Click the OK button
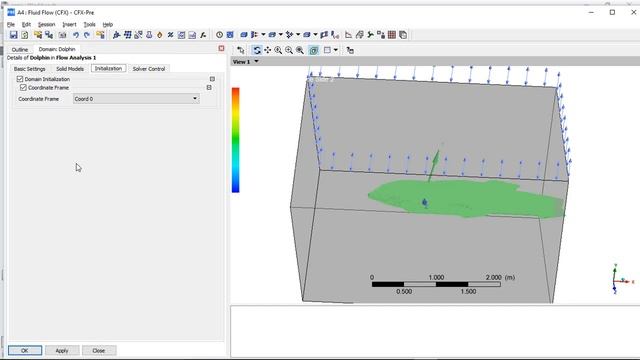 pyautogui.click(x=25, y=351)
